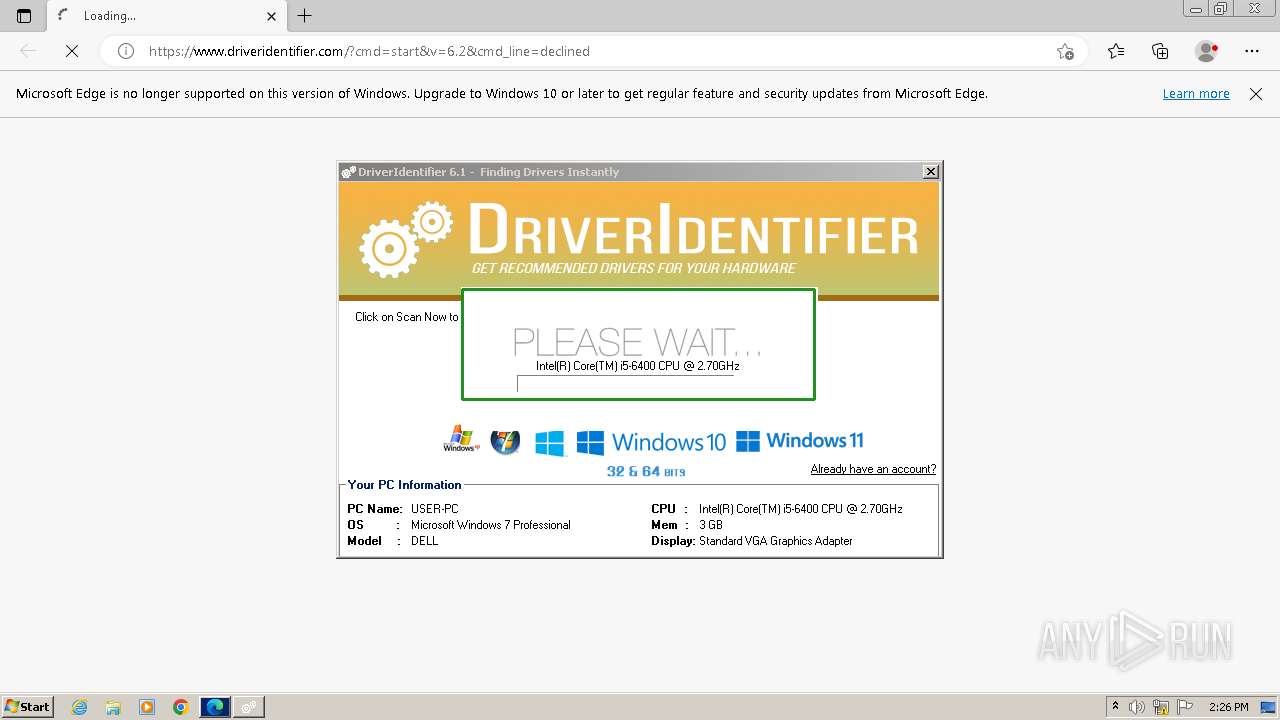Screen dimensions: 1280x720
Task: Select the PC Name value USER-PC
Action: click(434, 509)
